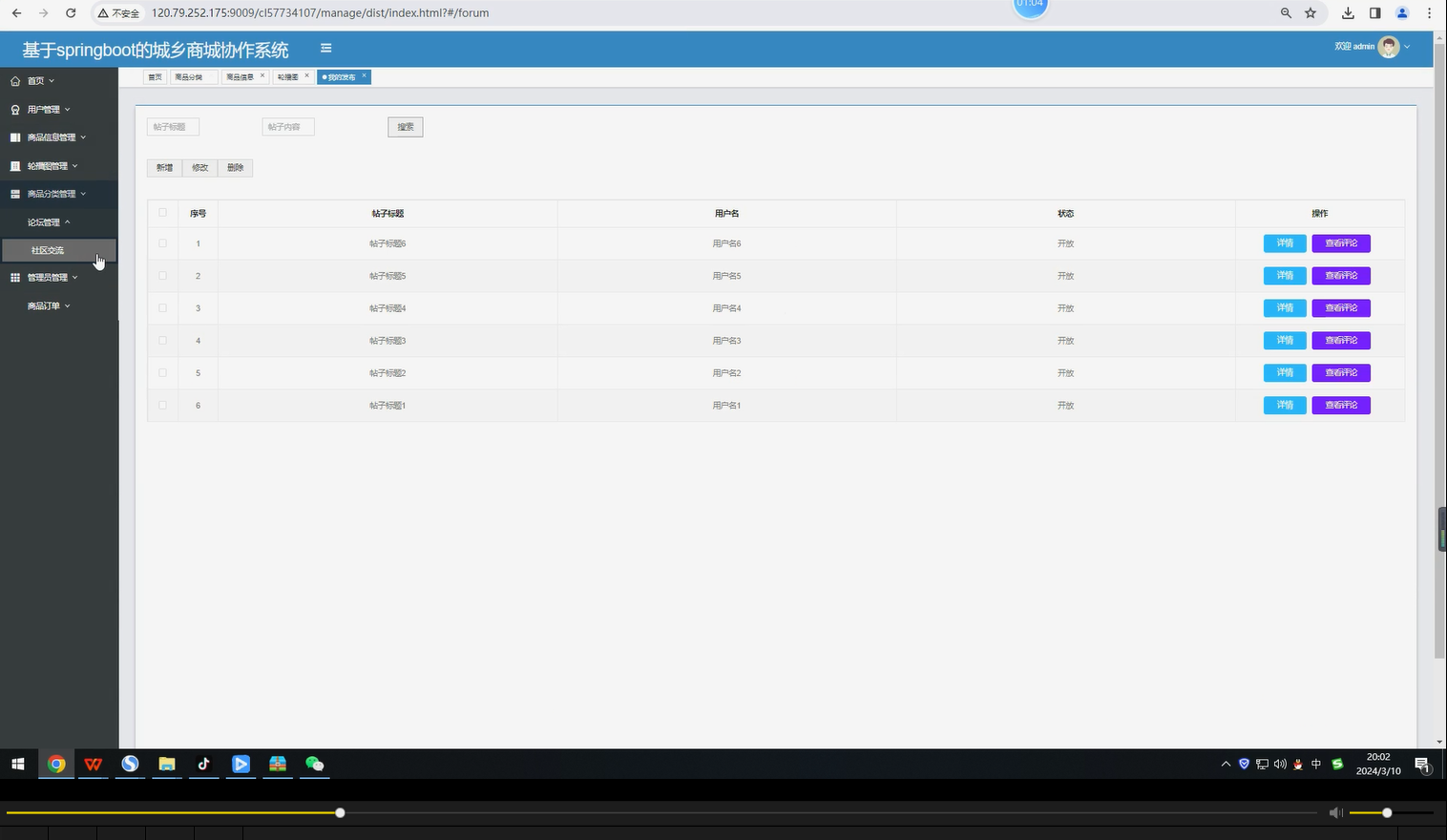Open Chrome three-dot menu
This screenshot has width=1447, height=840.
pyautogui.click(x=1429, y=13)
